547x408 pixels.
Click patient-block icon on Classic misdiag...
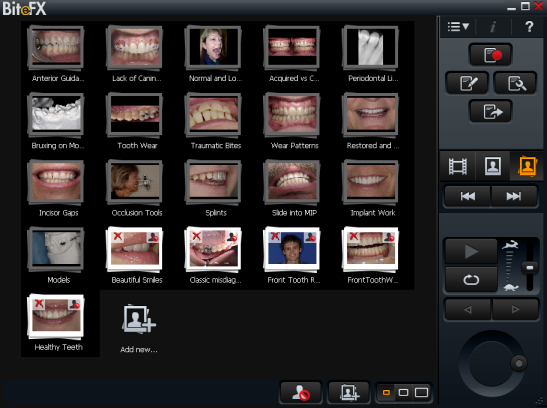click(x=232, y=237)
